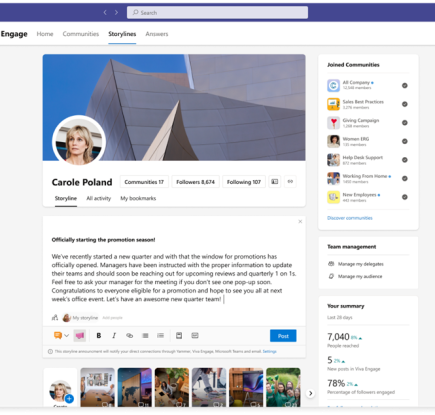Select the orange discussion post type icon

click(x=58, y=335)
